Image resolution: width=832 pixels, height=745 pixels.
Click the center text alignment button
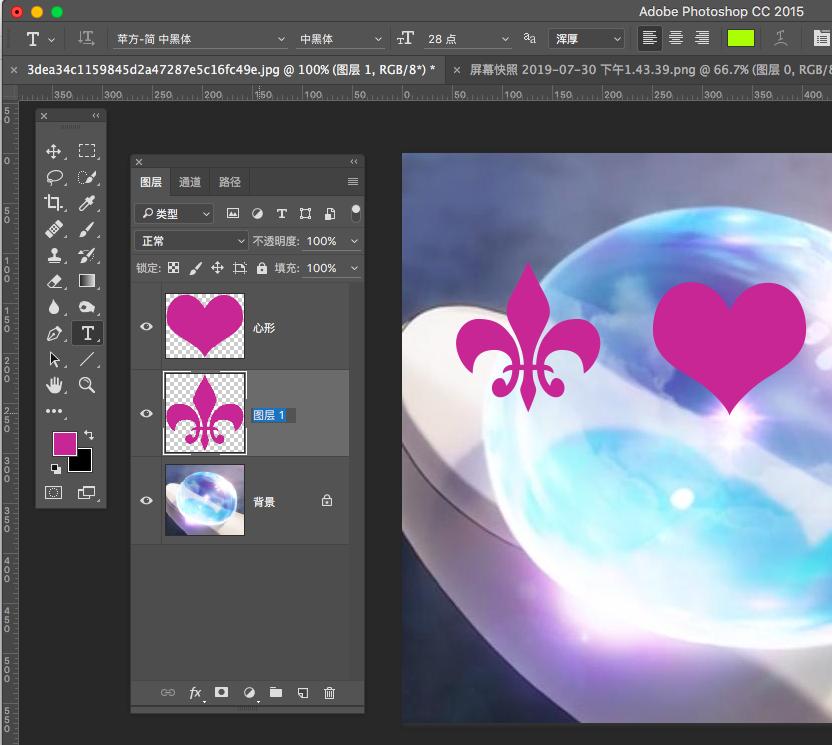[676, 38]
